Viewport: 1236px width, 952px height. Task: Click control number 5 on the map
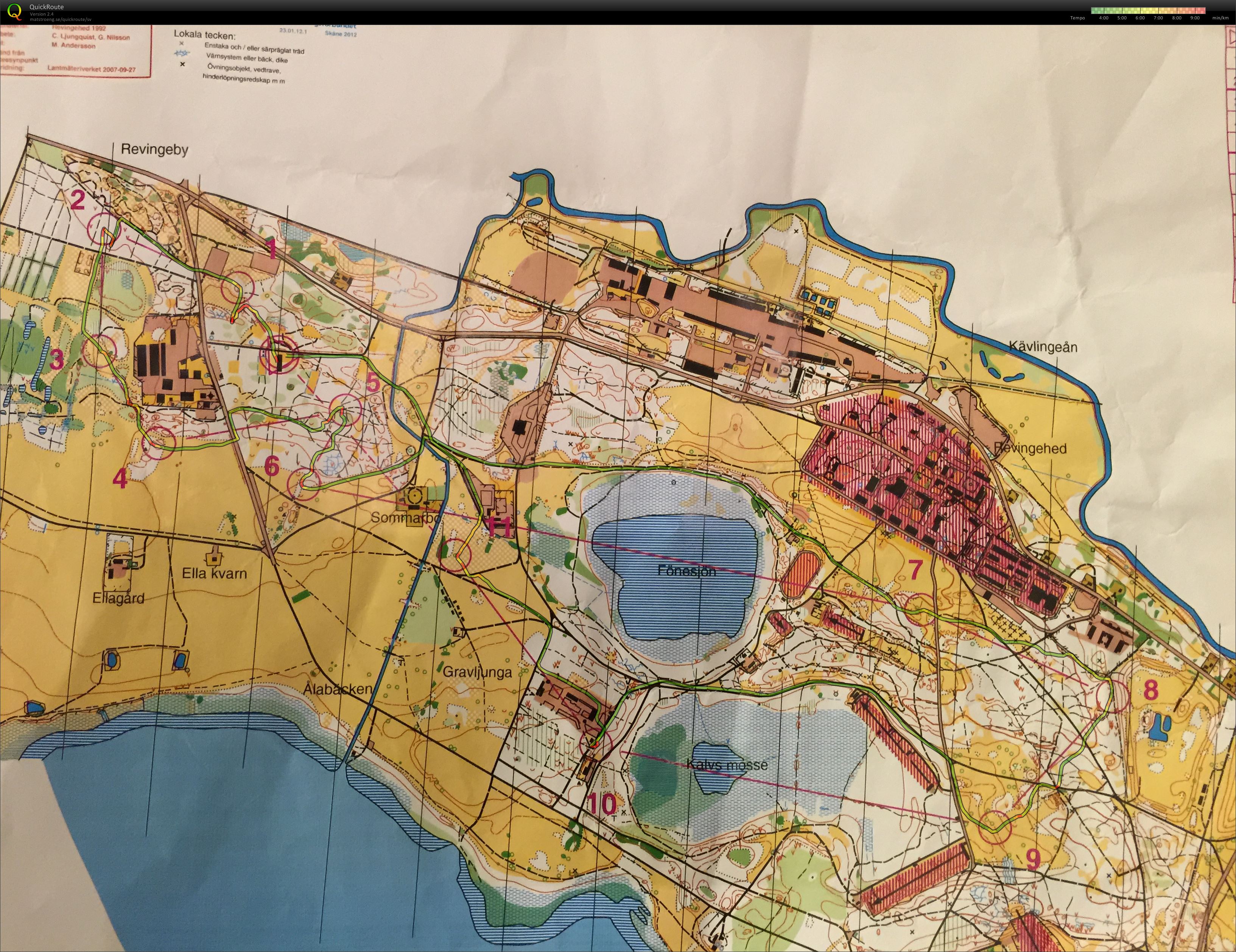point(372,383)
